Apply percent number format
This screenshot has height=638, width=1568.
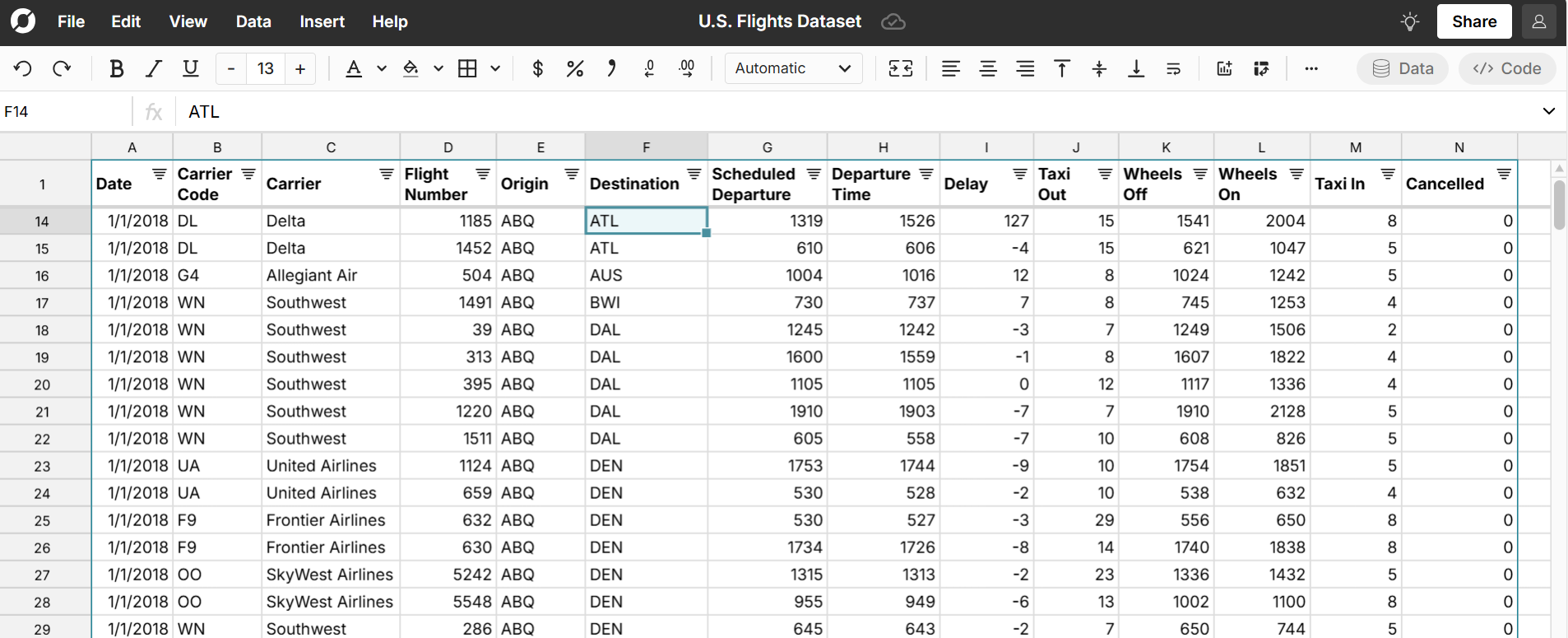click(x=575, y=68)
